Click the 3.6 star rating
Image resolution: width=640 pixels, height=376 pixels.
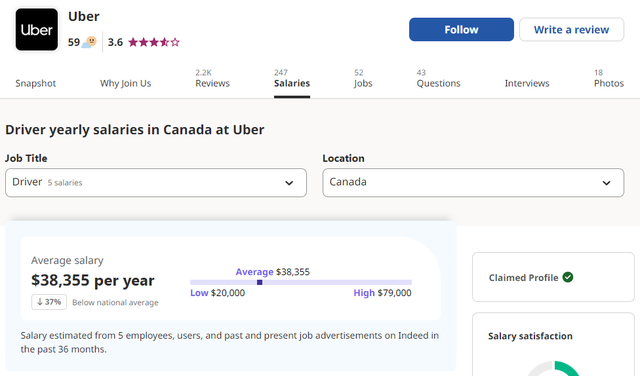pos(144,42)
